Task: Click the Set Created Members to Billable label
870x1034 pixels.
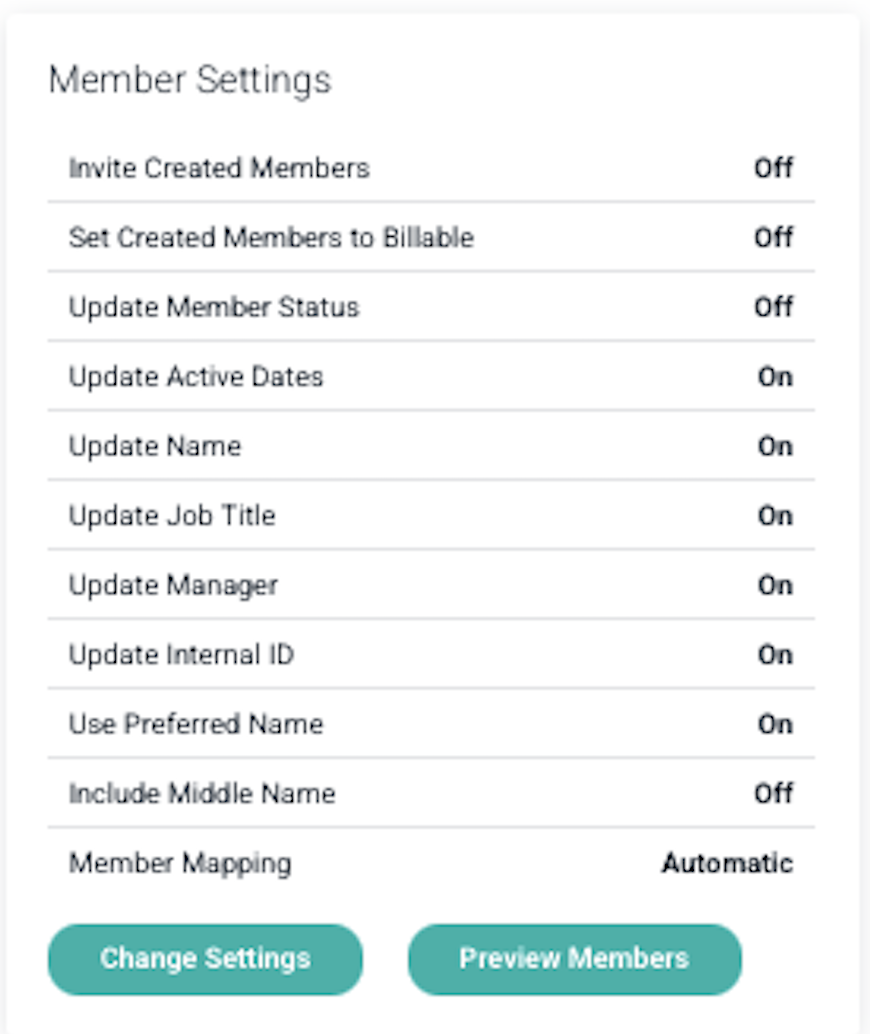Action: pos(271,238)
